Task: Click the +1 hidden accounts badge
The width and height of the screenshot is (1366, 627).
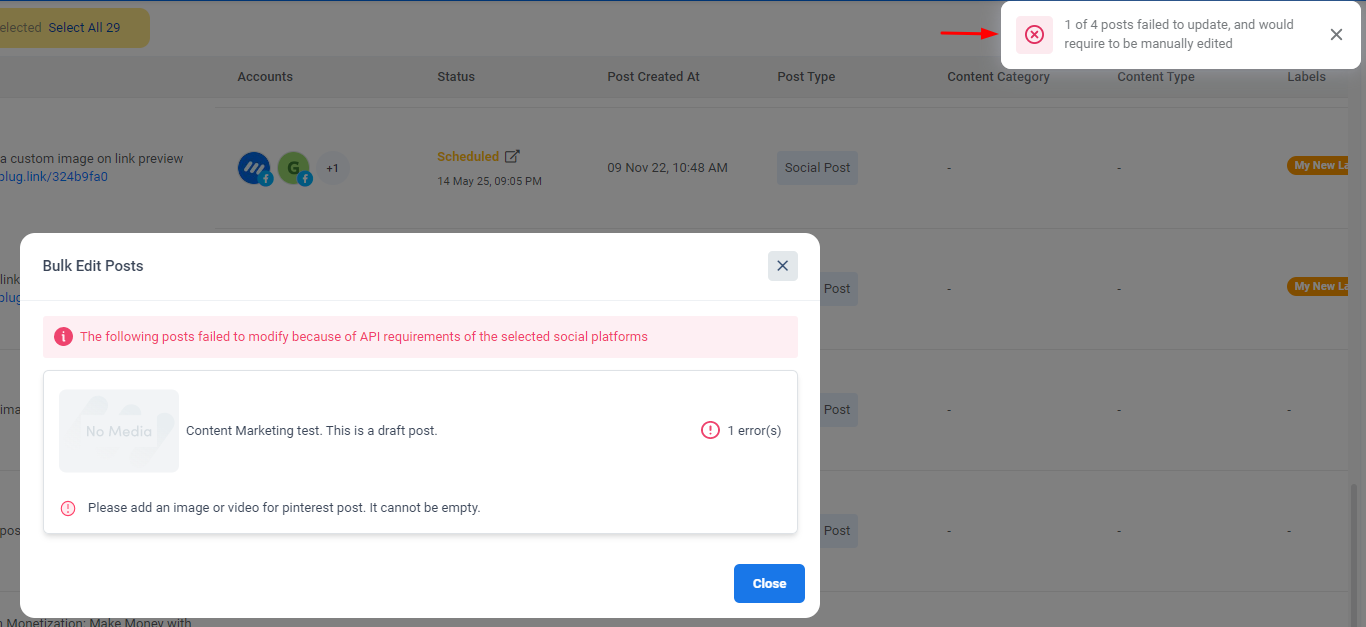Action: coord(332,167)
